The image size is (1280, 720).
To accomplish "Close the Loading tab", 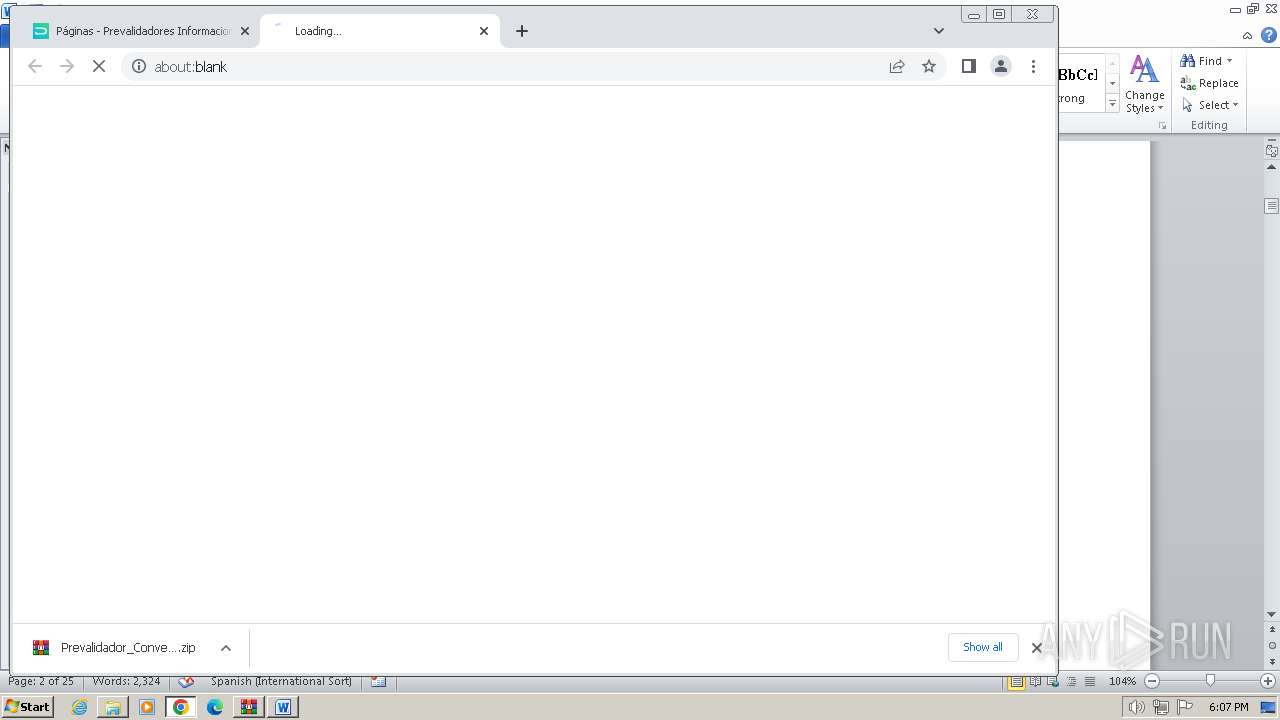I will click(484, 31).
